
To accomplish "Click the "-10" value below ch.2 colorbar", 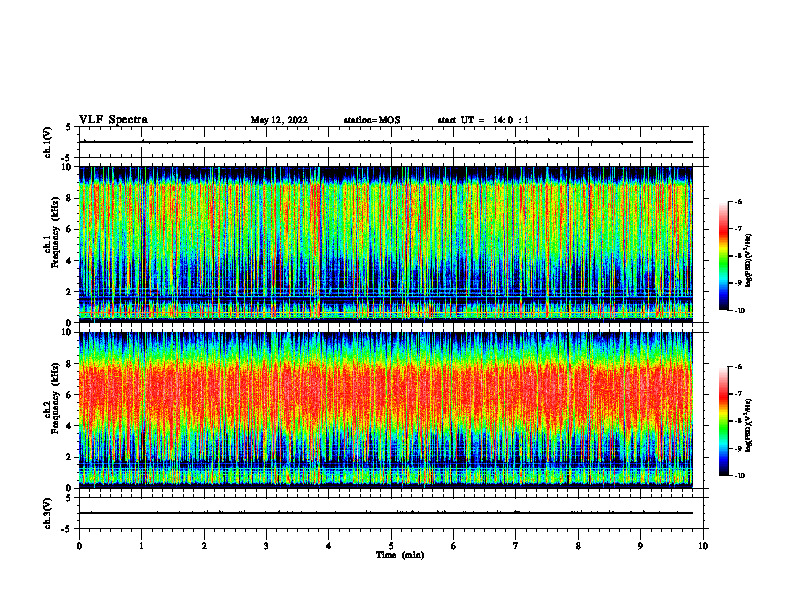I will pyautogui.click(x=739, y=476).
